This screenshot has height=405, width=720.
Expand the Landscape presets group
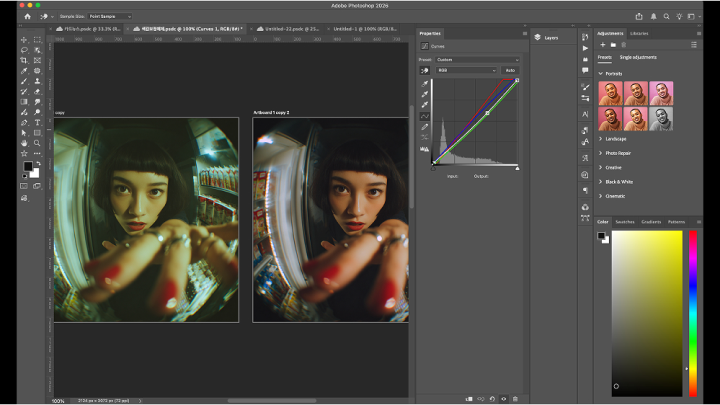617,138
